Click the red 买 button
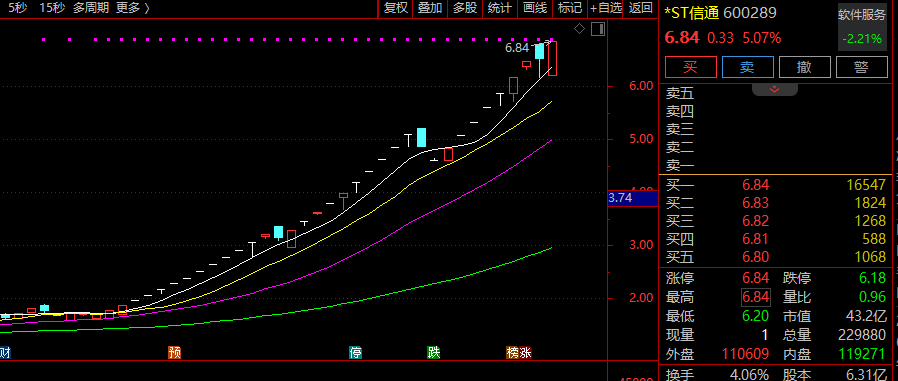The height and width of the screenshot is (381, 898). (691, 67)
